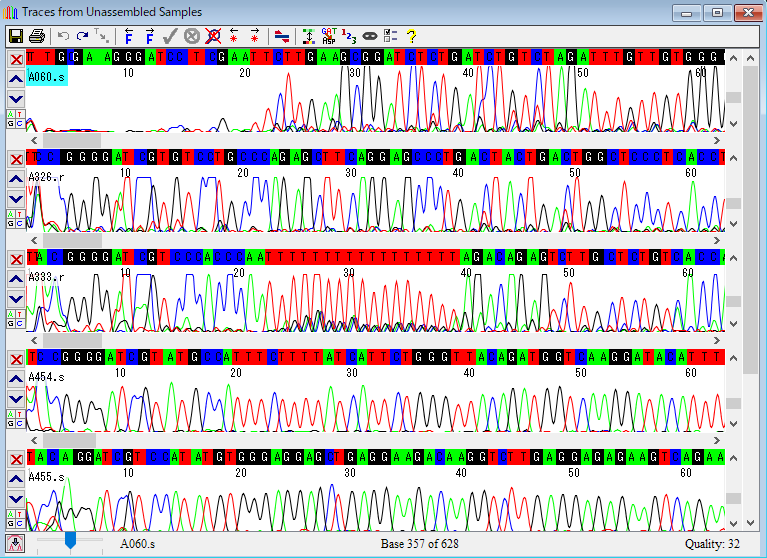Move trace A326.r down with chevron button

click(x=16, y=199)
